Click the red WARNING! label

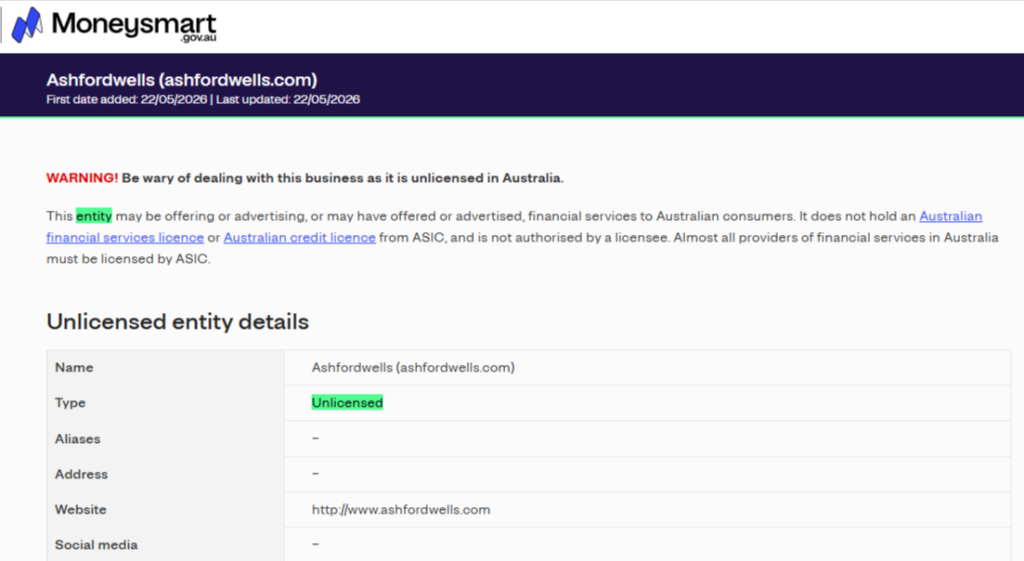coord(82,178)
